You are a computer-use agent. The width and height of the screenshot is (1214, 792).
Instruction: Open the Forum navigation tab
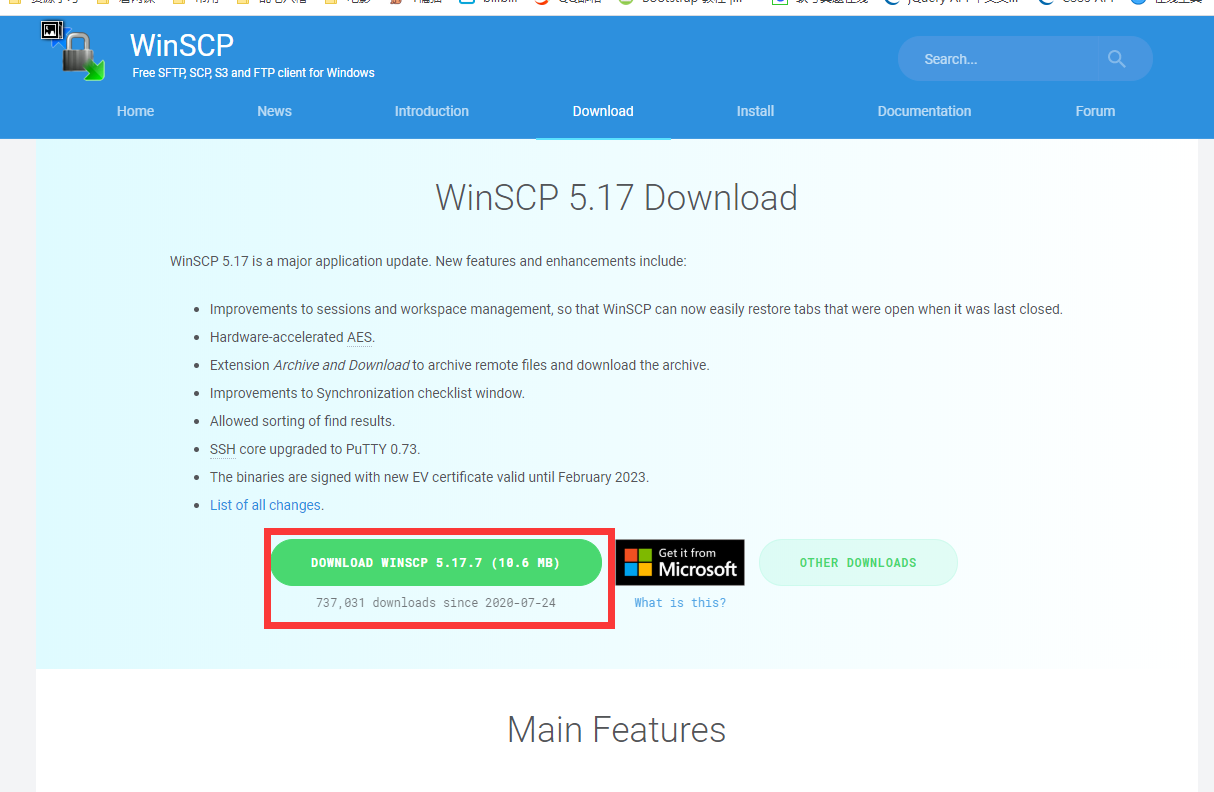(x=1095, y=111)
